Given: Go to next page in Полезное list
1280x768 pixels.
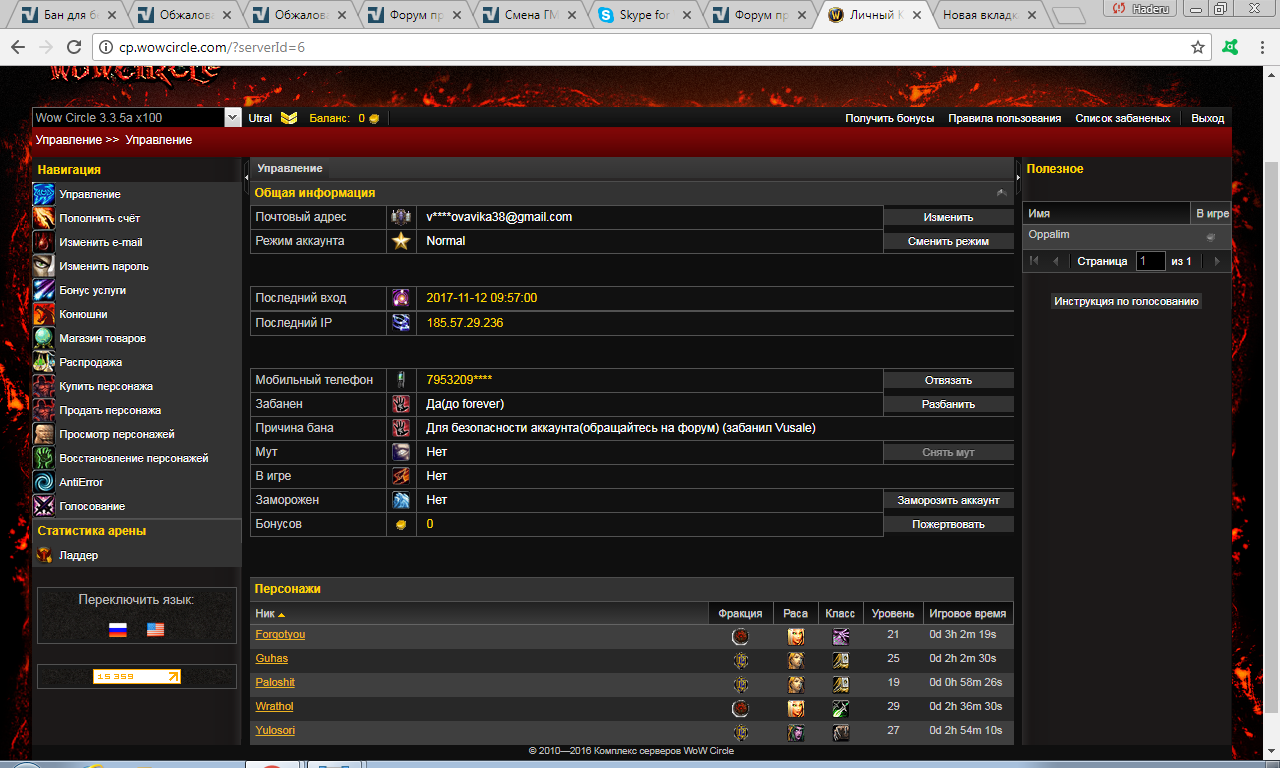Looking at the screenshot, I should point(1216,261).
